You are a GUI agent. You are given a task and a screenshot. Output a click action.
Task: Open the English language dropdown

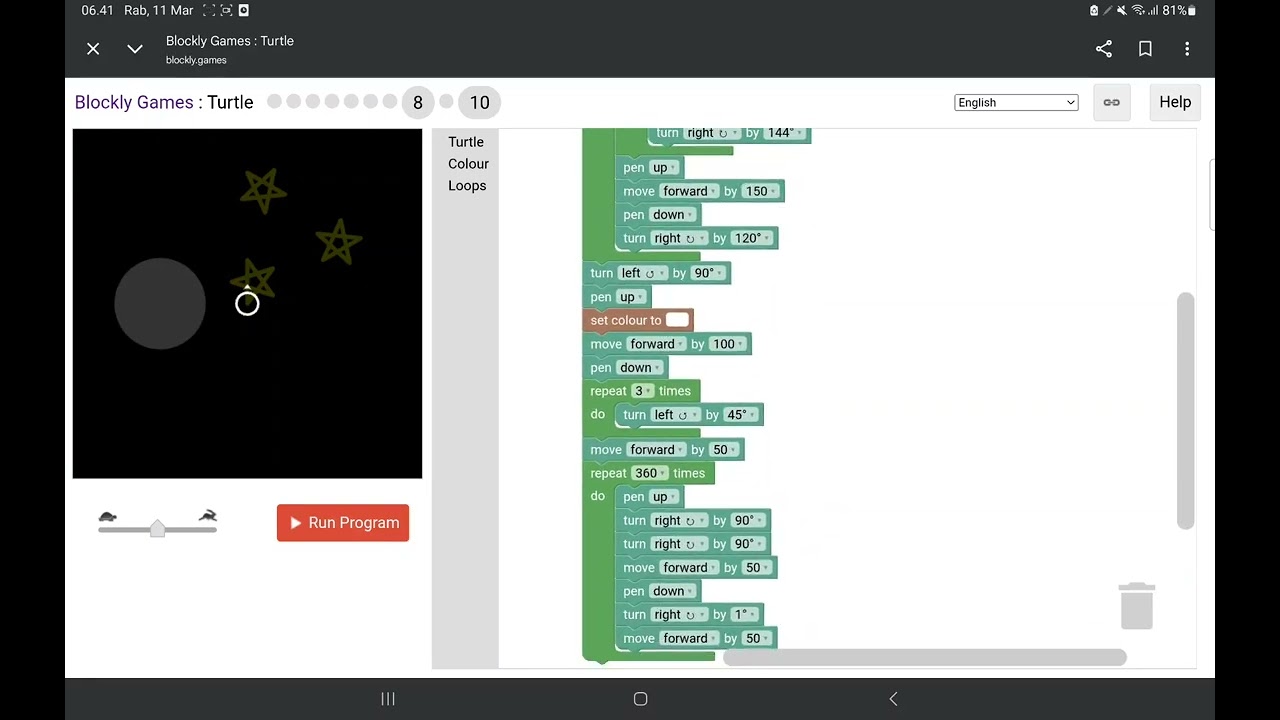click(1016, 102)
